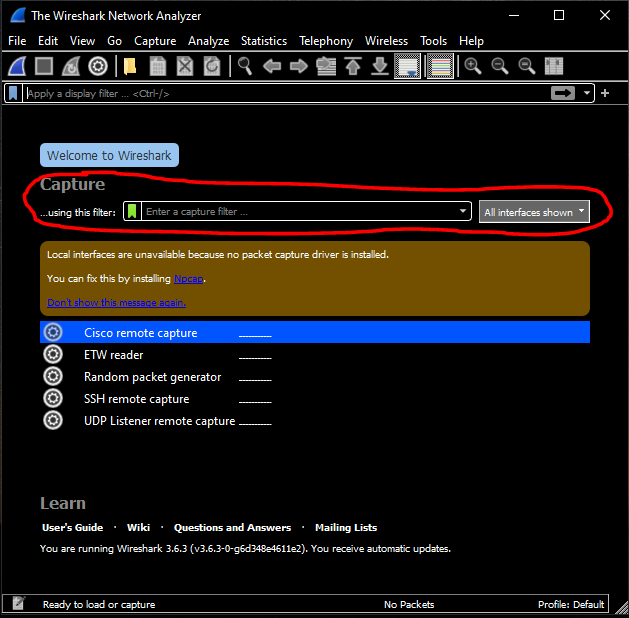The width and height of the screenshot is (629, 618).
Task: Open the Analyze menu
Action: pyautogui.click(x=208, y=41)
